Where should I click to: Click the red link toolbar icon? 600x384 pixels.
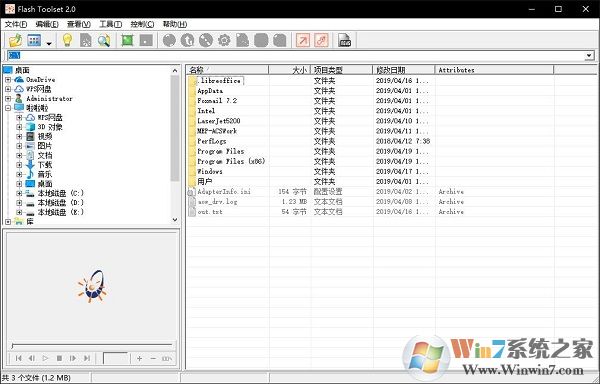click(321, 40)
